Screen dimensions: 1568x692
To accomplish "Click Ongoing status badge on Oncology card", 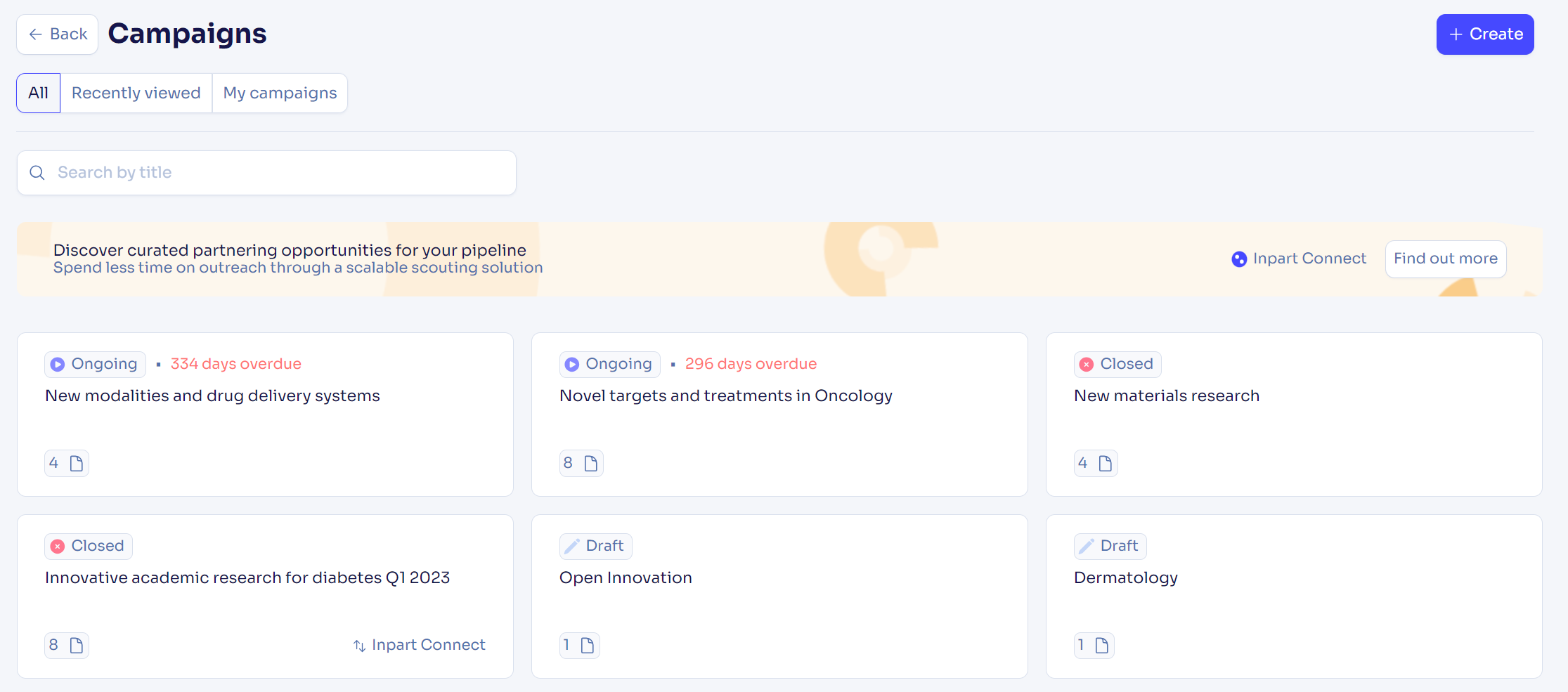I will (609, 364).
